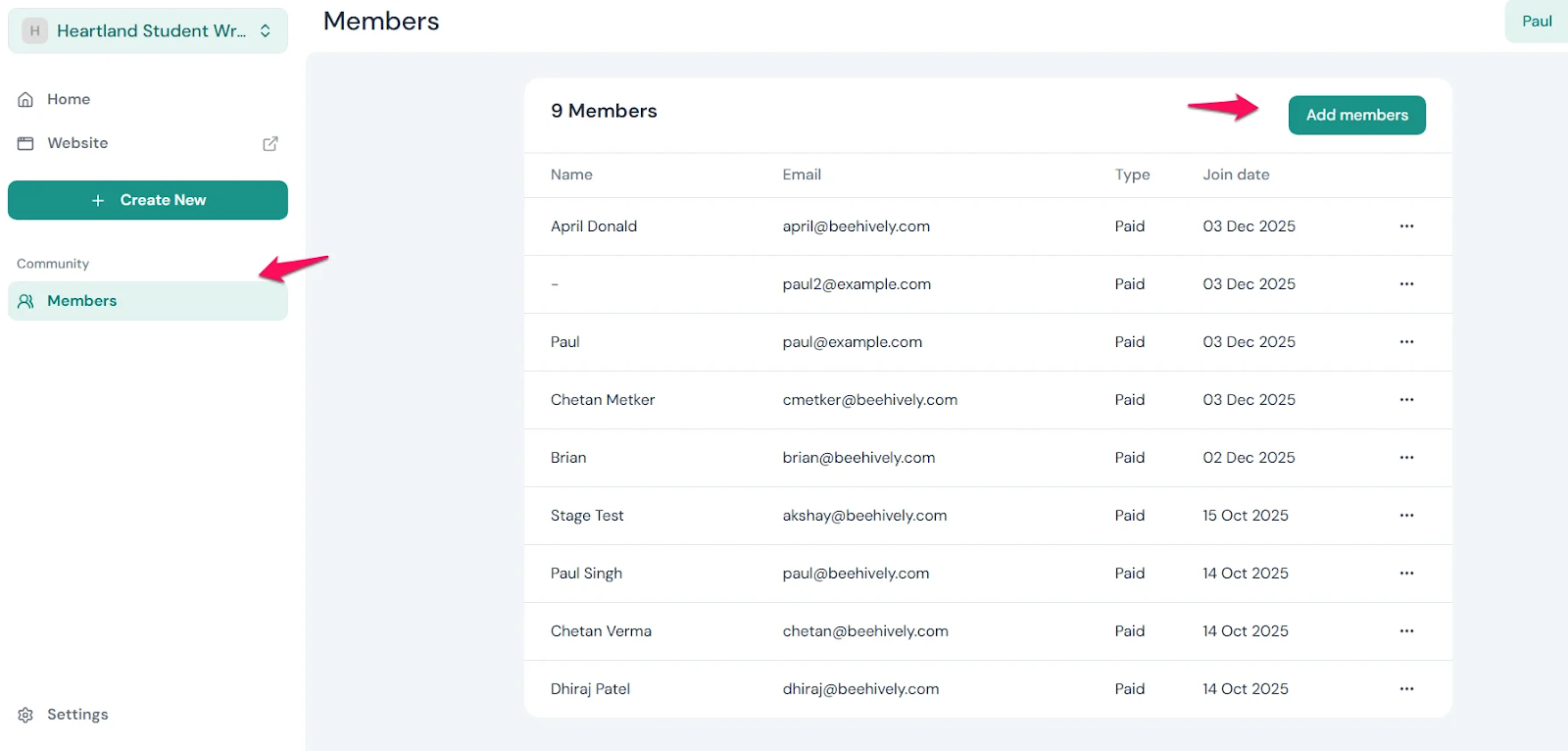Screen dimensions: 1568x751
Task: Open the Paul user menu
Action: pos(1537,22)
